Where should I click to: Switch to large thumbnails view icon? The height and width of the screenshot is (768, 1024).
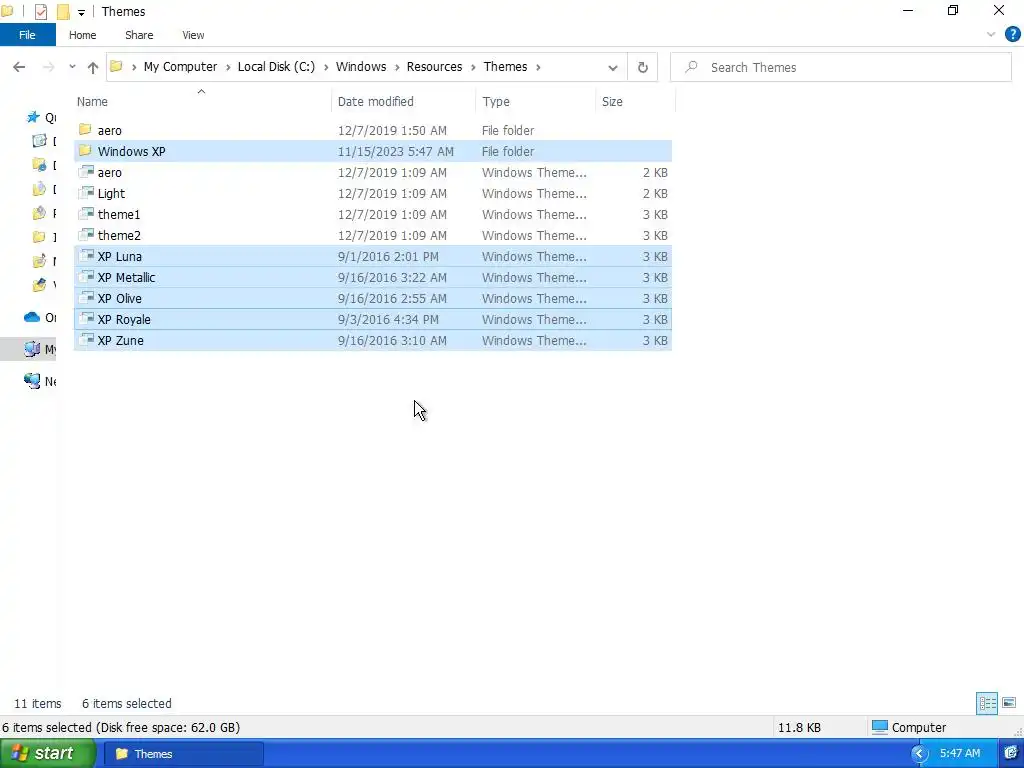click(1009, 703)
